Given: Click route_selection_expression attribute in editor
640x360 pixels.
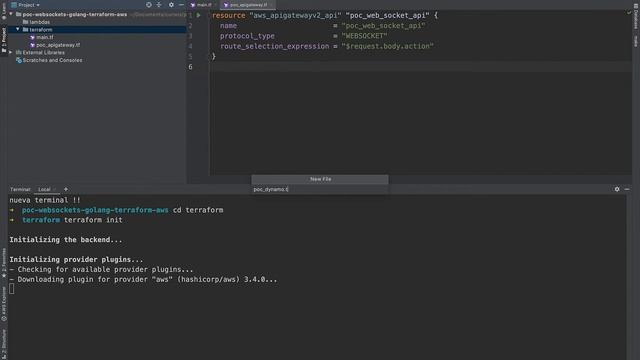Looking at the screenshot, I should coord(275,46).
